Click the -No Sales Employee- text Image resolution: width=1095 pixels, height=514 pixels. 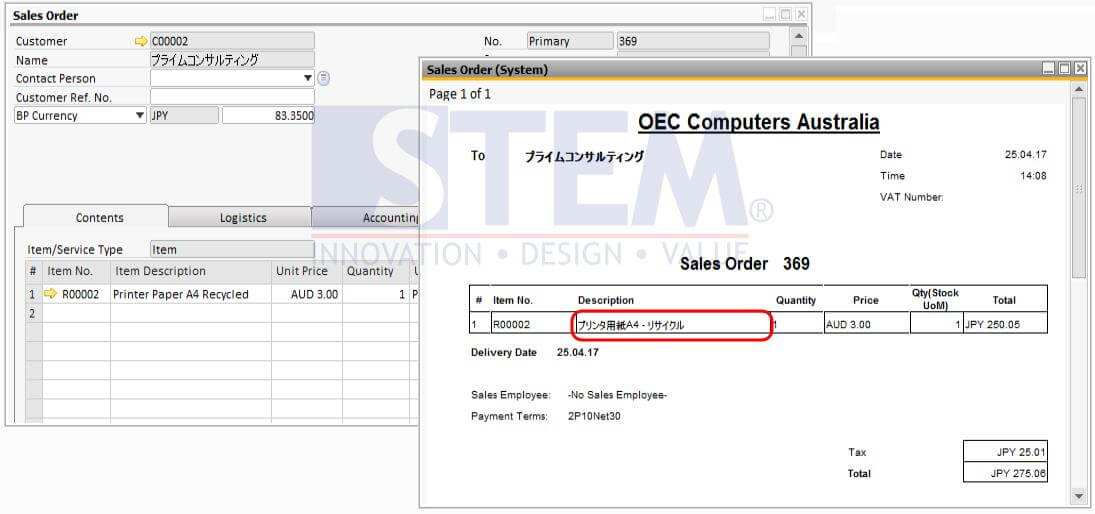pyautogui.click(x=617, y=395)
